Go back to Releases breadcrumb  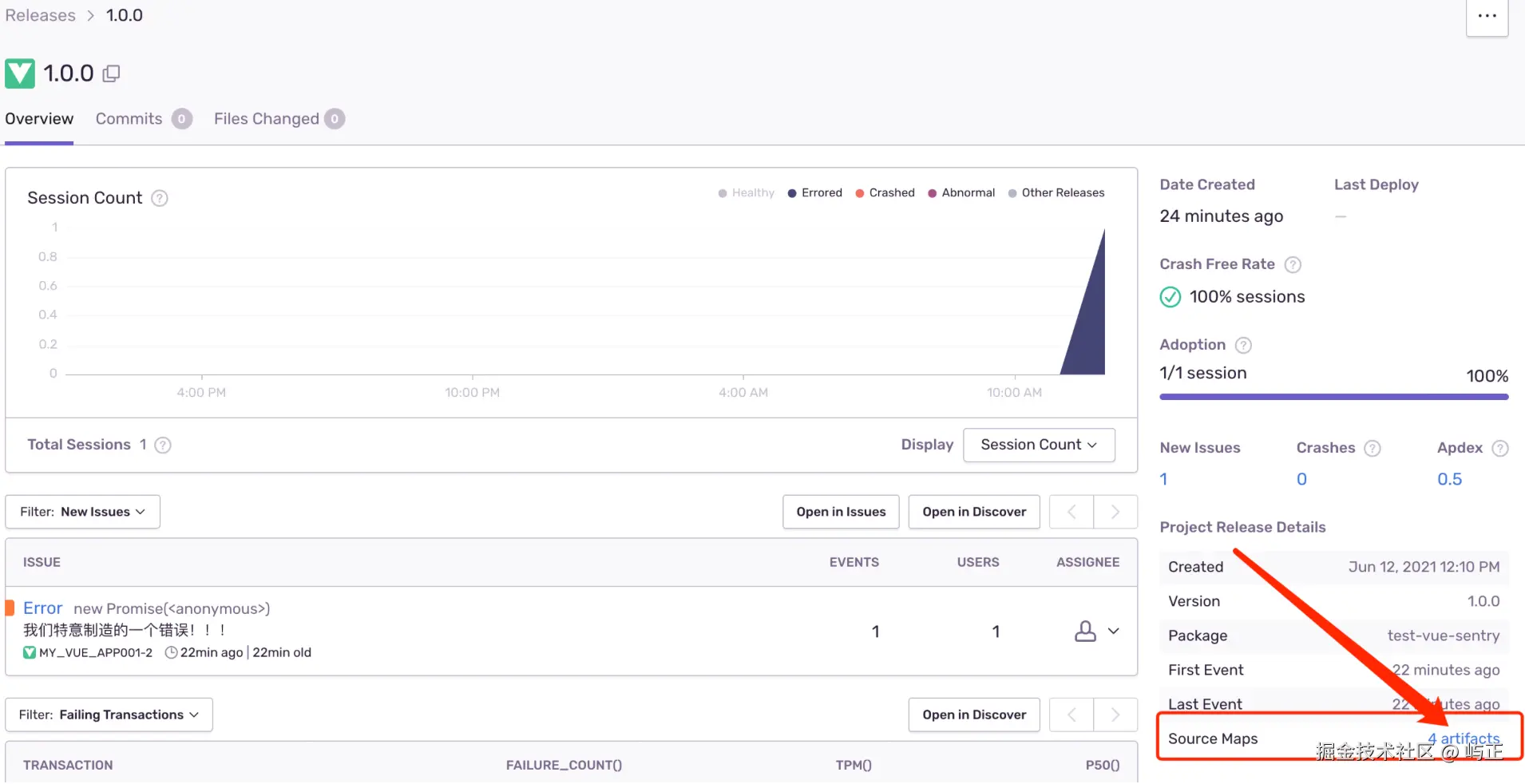point(41,15)
